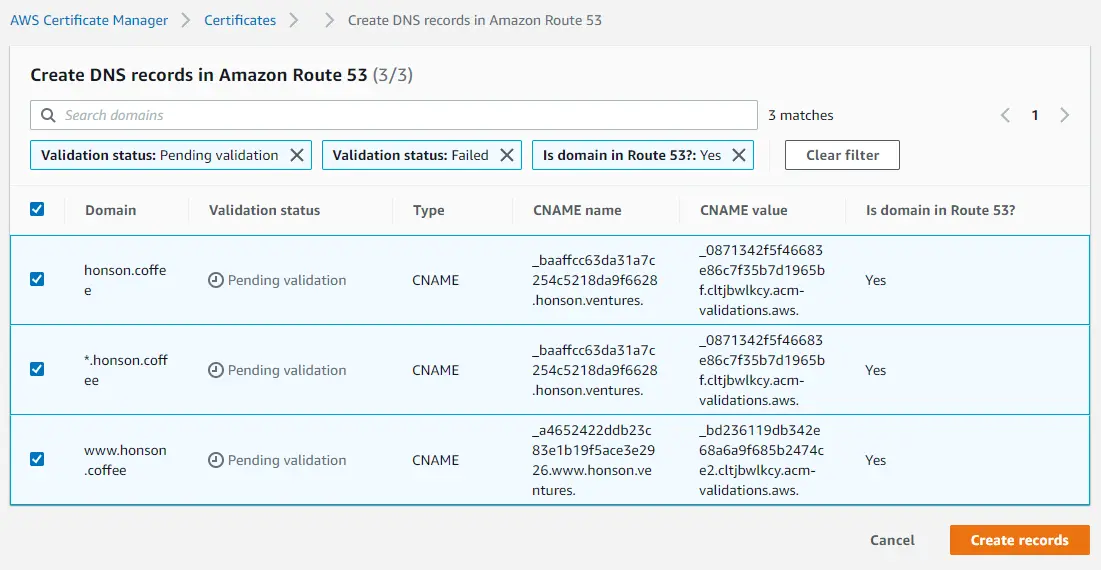The height and width of the screenshot is (570, 1101).
Task: Uncheck the www.honson.coffee row checkbox
Action: tap(37, 459)
